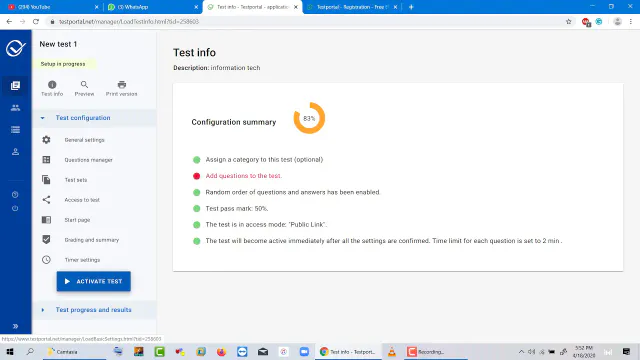Click the help question mark sidebar icon
The height and width of the screenshot is (360, 640).
(15, 195)
